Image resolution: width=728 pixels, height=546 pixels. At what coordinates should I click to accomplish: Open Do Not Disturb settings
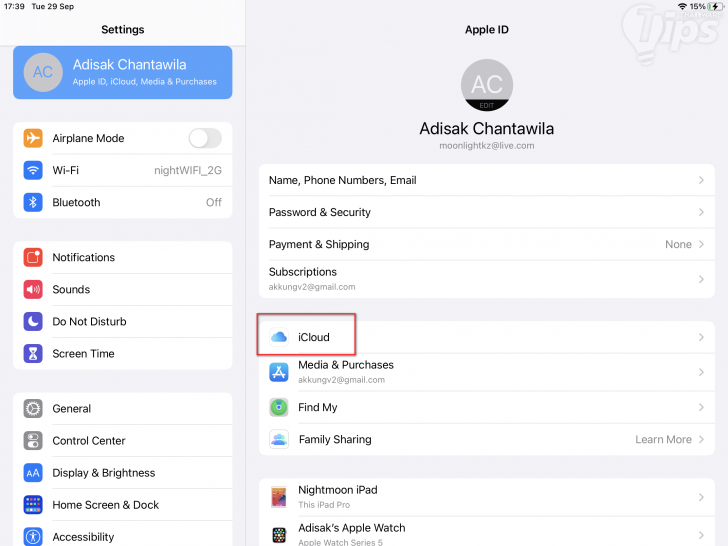click(x=123, y=321)
